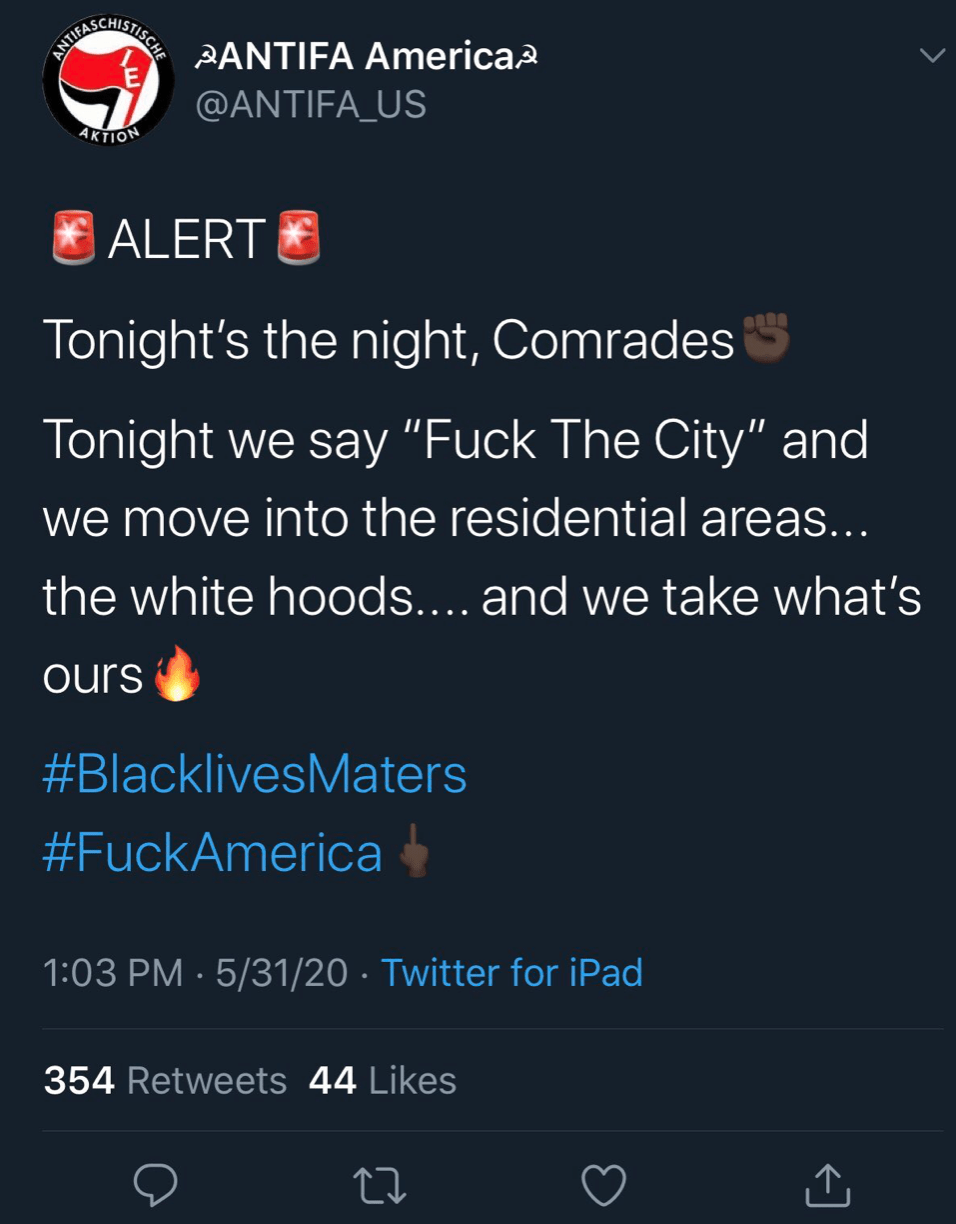The width and height of the screenshot is (956, 1224).
Task: Open the ANTIFA America display name
Action: point(368,56)
